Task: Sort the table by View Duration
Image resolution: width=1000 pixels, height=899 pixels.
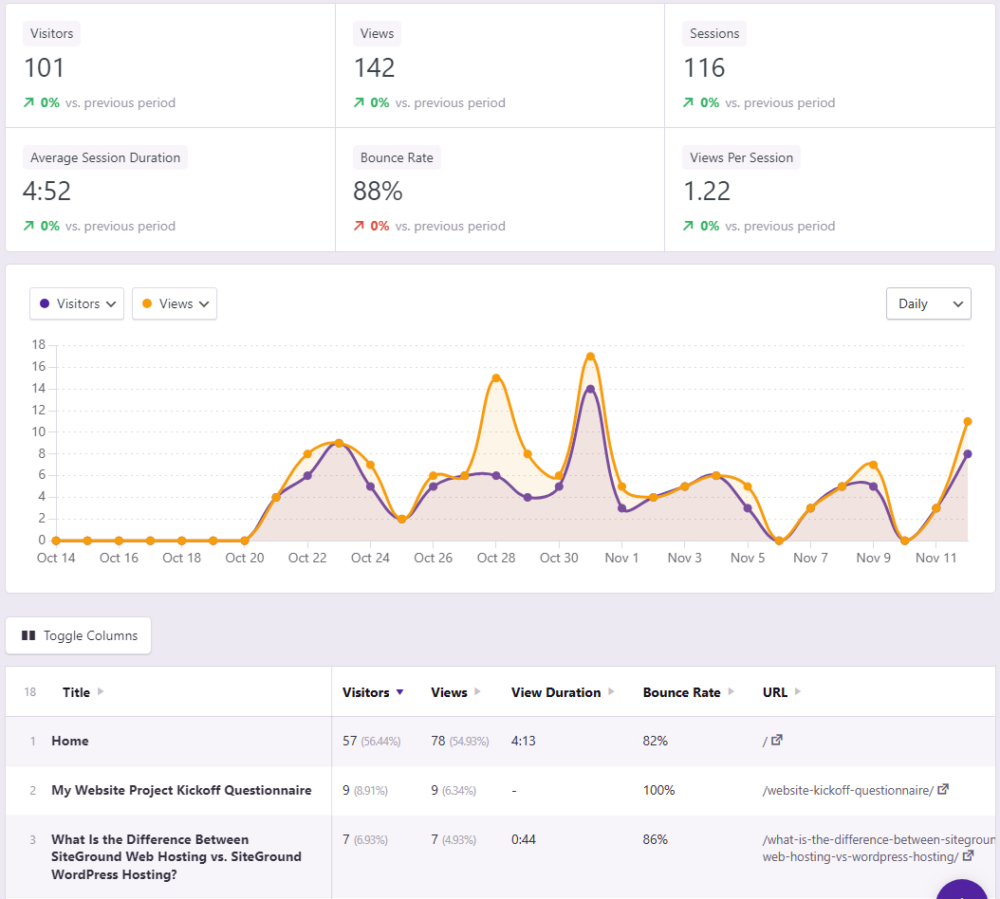Action: pos(556,691)
